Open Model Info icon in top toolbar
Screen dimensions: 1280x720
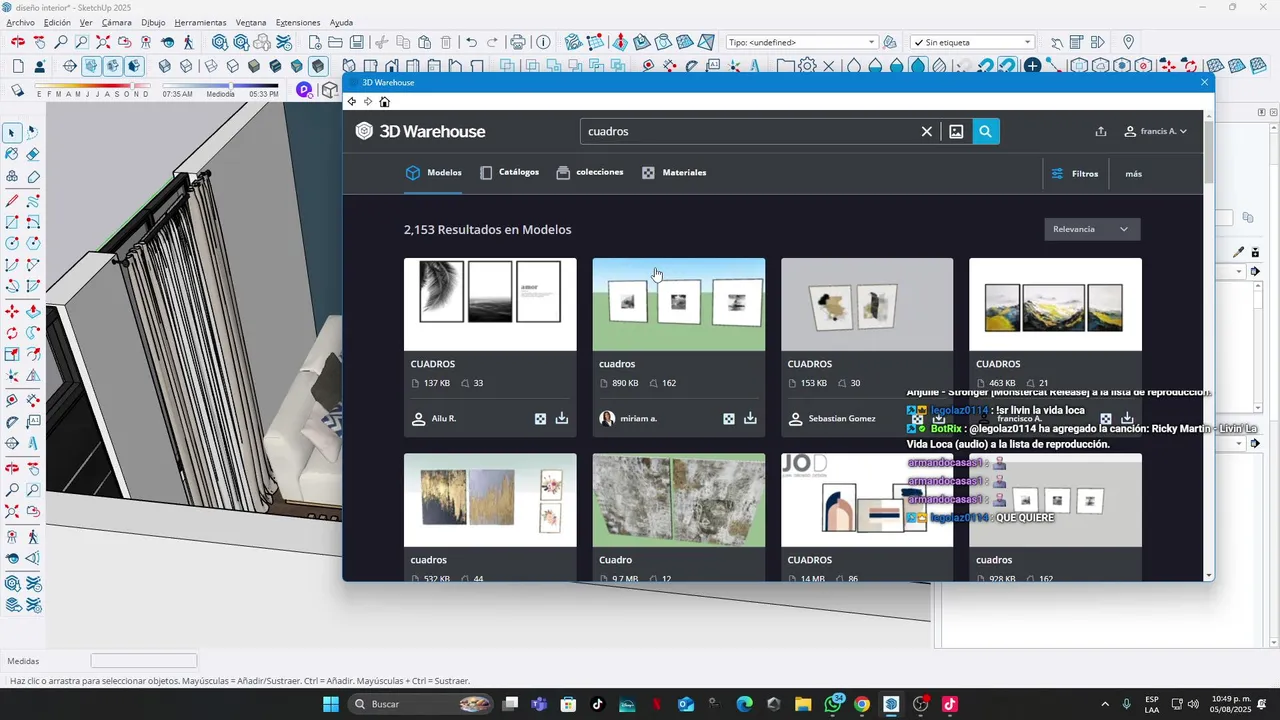pyautogui.click(x=543, y=42)
